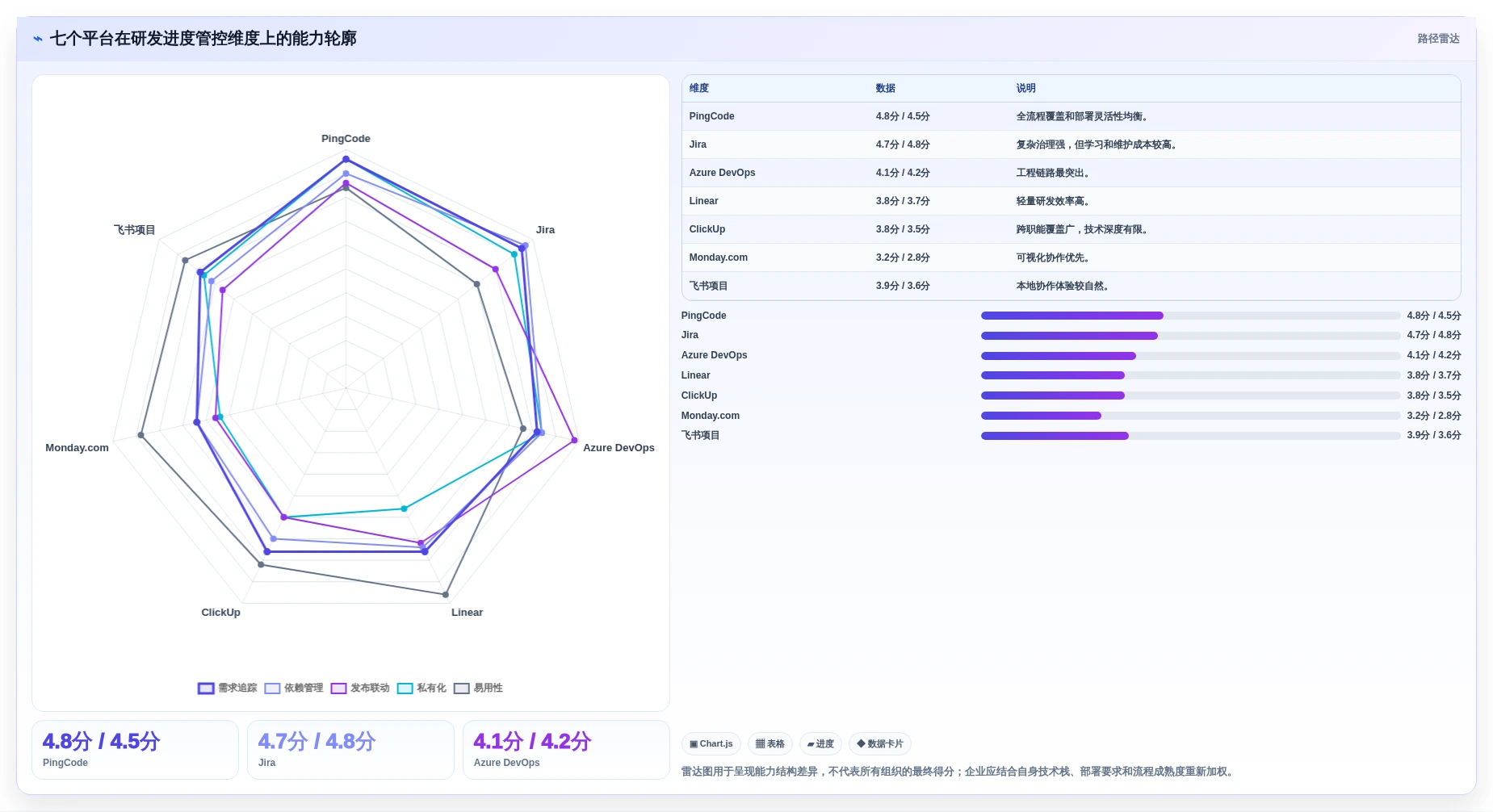This screenshot has width=1493, height=812.
Task: Click the PingCode axis label on radar
Action: click(346, 139)
